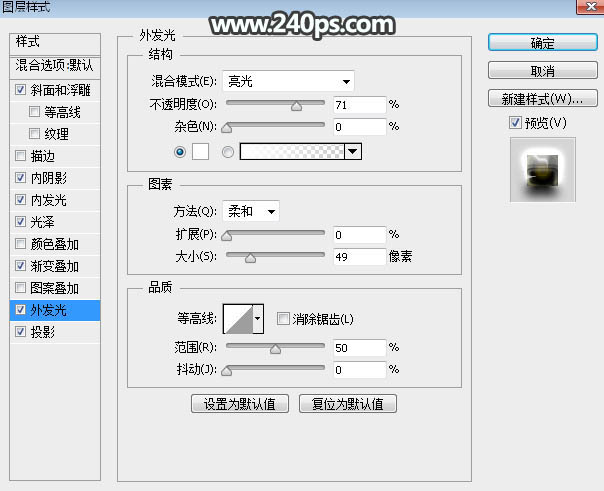
Task: Click the 不透明度 opacity slider handle
Action: [x=296, y=106]
